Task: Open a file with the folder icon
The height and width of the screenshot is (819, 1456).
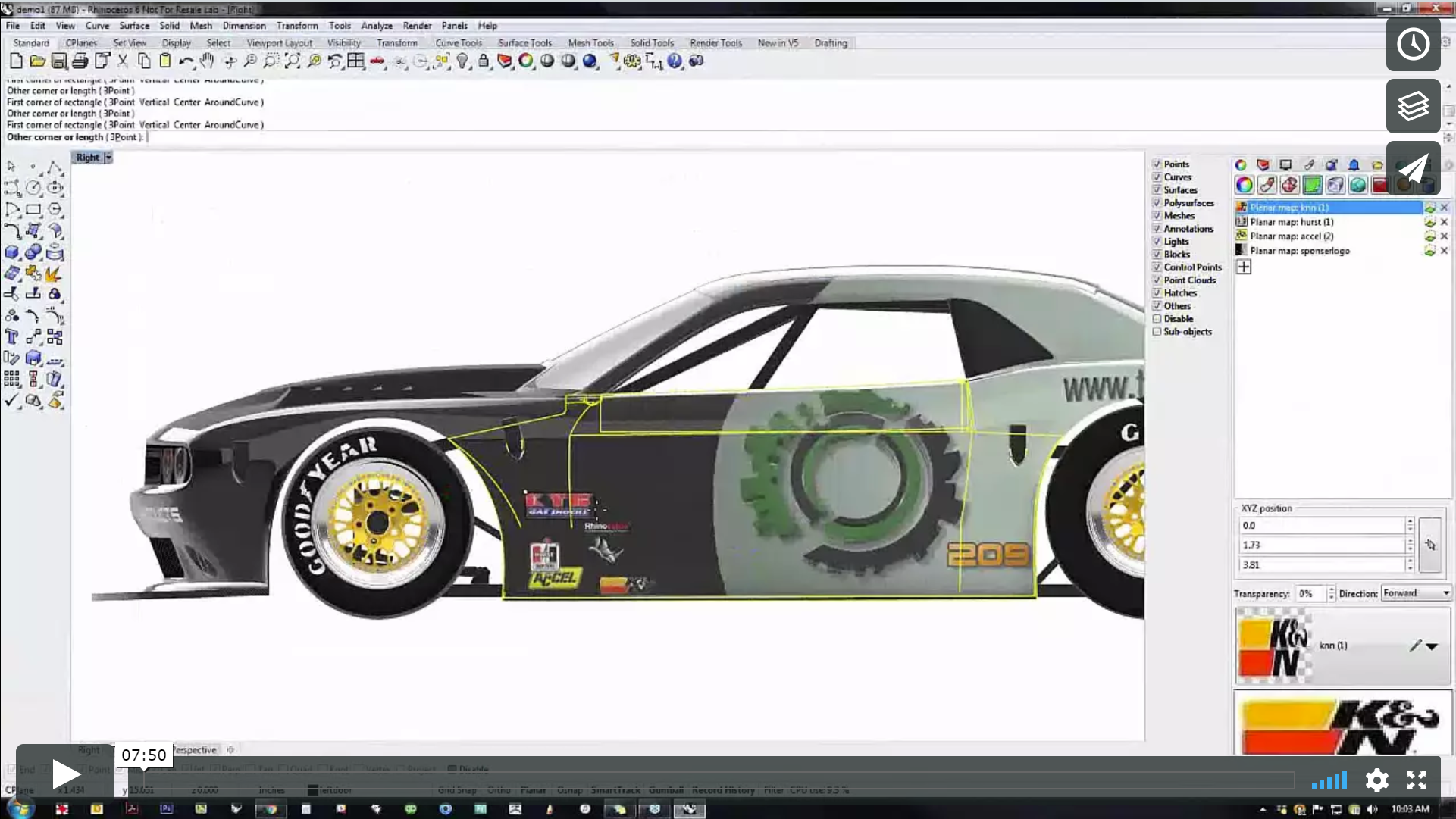Action: click(x=38, y=61)
